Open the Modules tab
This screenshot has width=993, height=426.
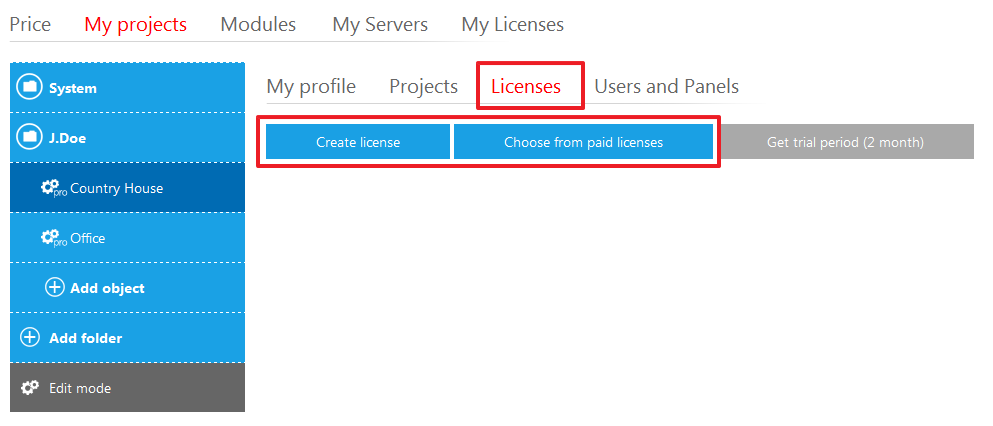click(258, 24)
